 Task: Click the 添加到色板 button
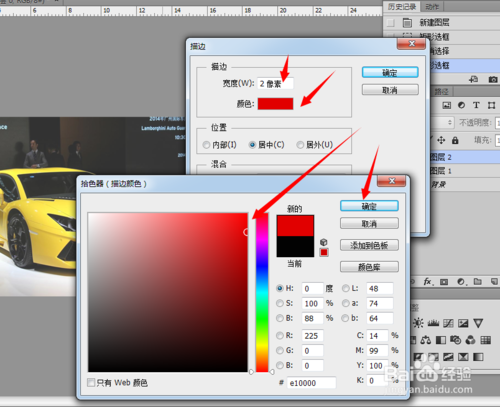(x=369, y=245)
